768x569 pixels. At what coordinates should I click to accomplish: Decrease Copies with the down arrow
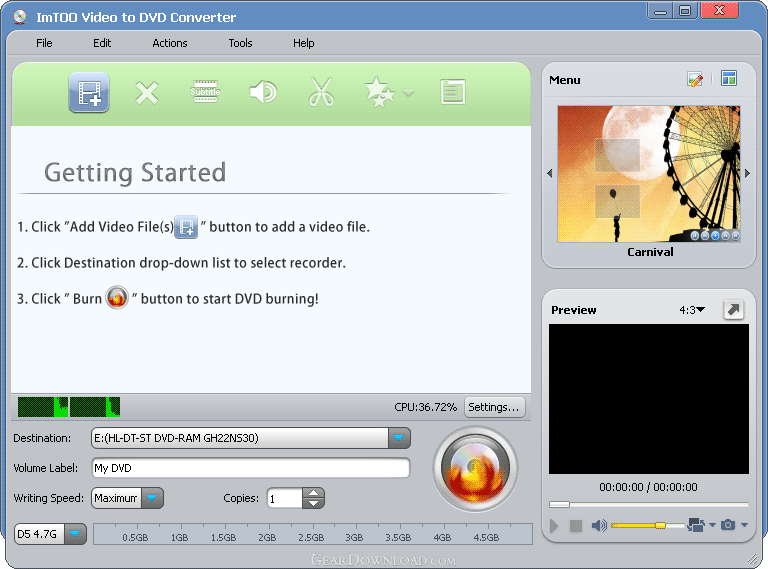point(313,503)
